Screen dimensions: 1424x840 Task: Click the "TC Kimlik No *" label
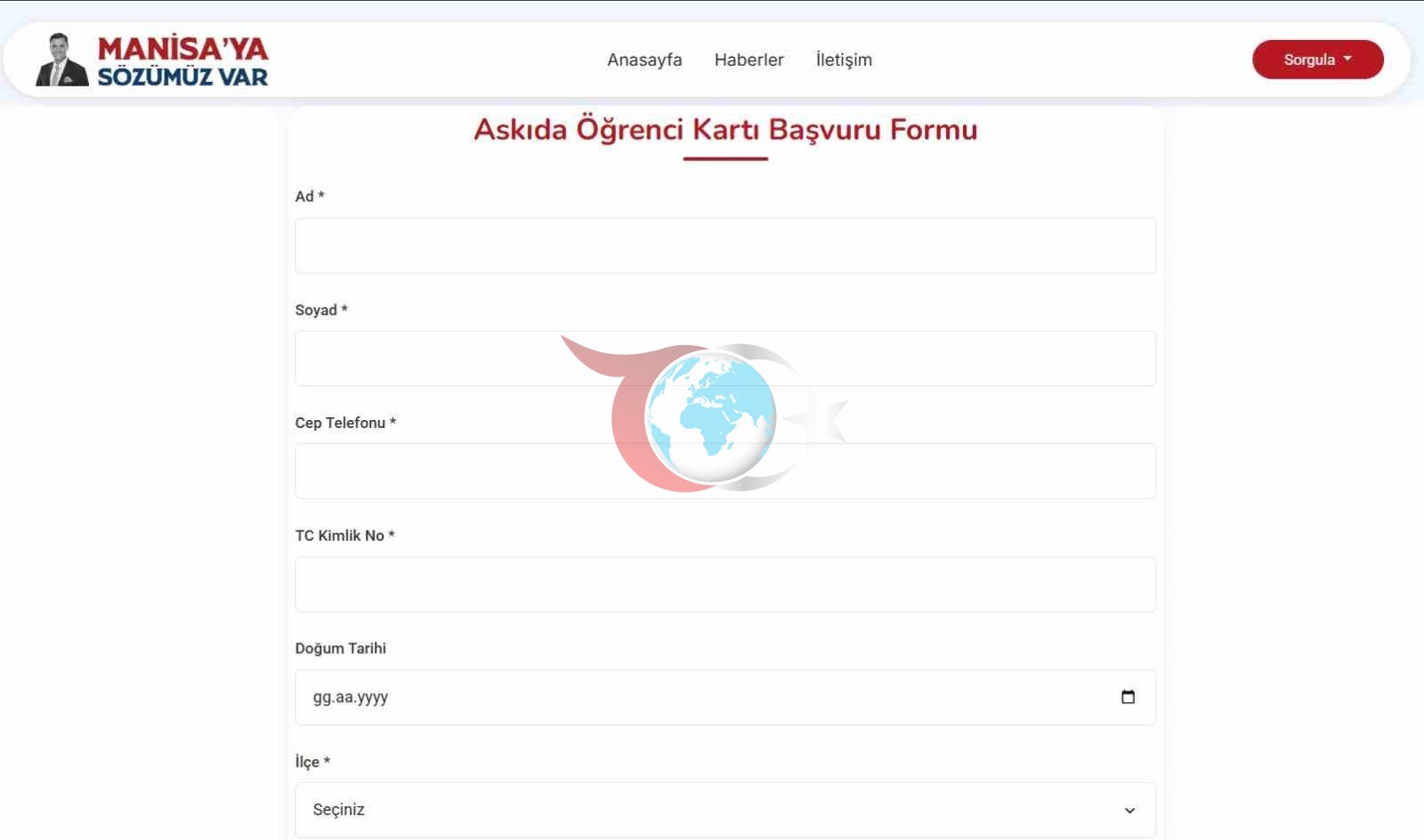(344, 535)
